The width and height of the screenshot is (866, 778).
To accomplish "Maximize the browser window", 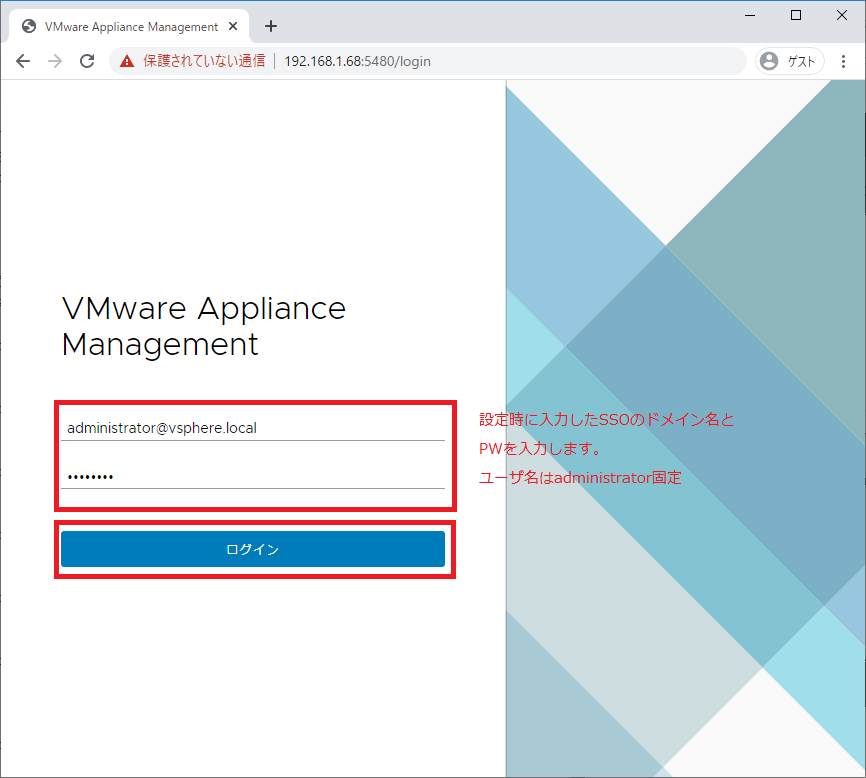I will (x=796, y=15).
